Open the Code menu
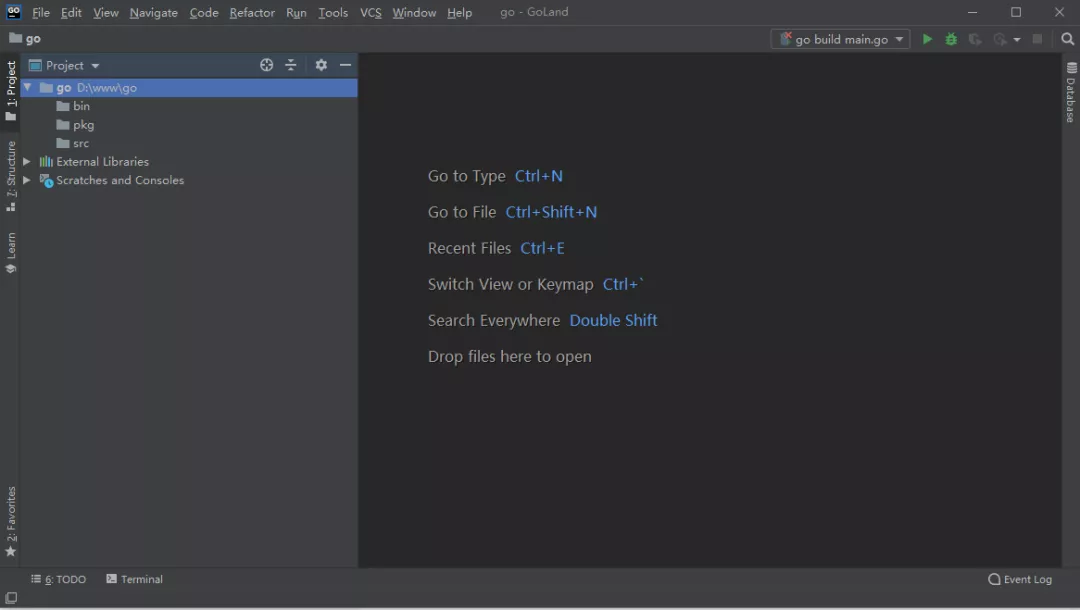 click(204, 12)
